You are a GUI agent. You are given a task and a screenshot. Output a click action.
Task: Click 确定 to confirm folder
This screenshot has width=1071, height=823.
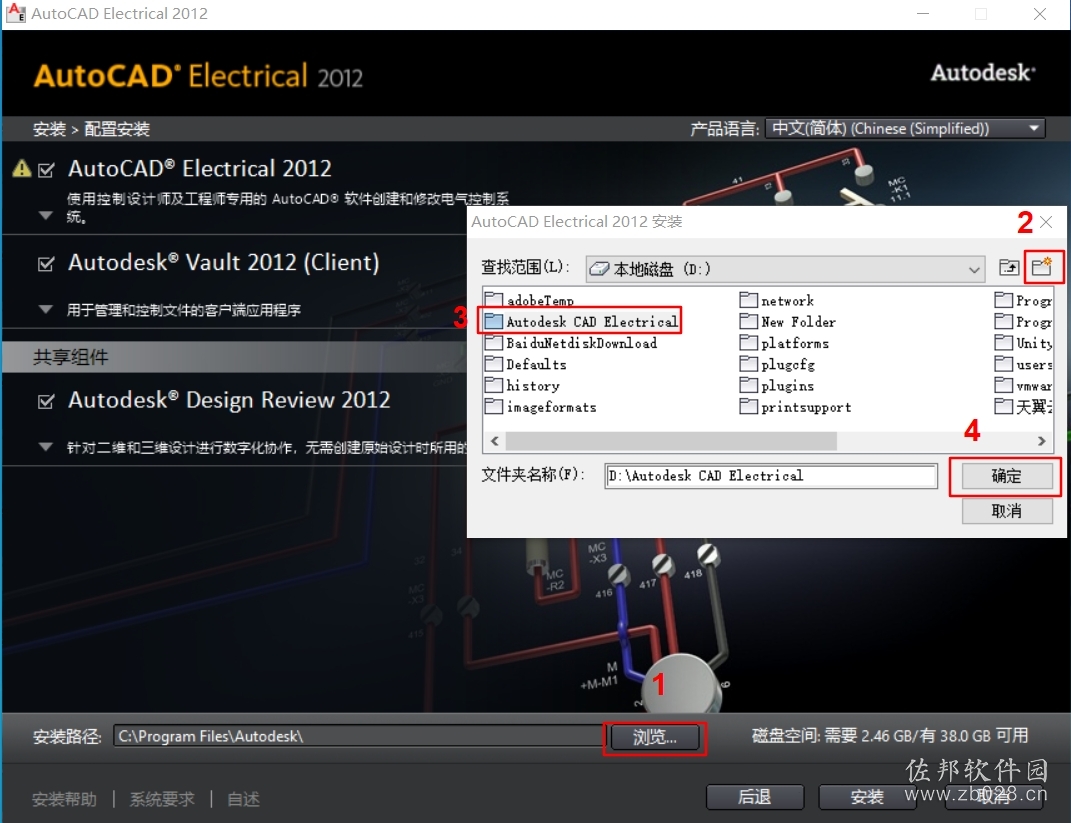click(1007, 476)
